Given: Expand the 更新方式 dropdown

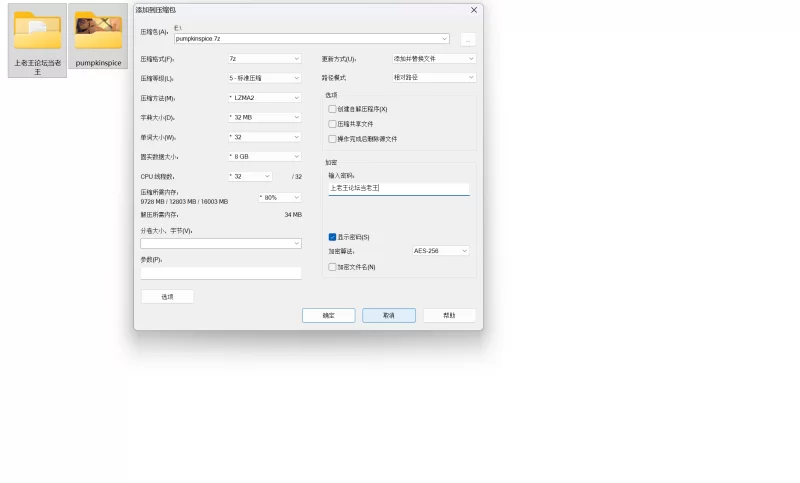Looking at the screenshot, I should tap(433, 59).
